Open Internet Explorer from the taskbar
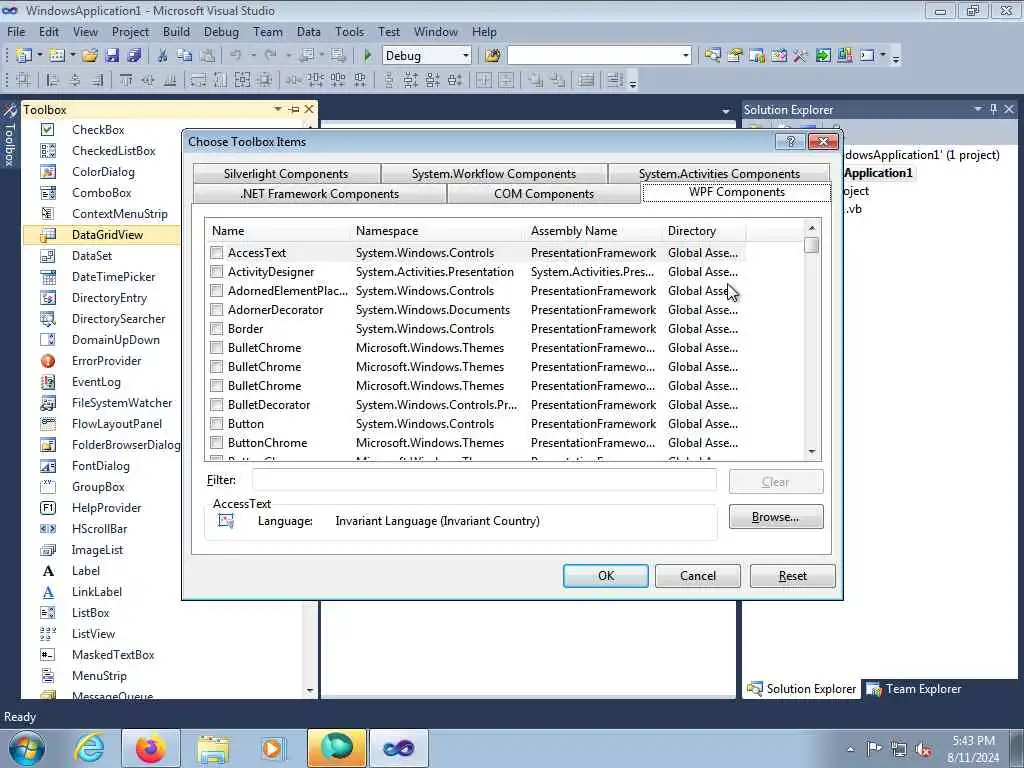This screenshot has height=768, width=1024. point(89,748)
